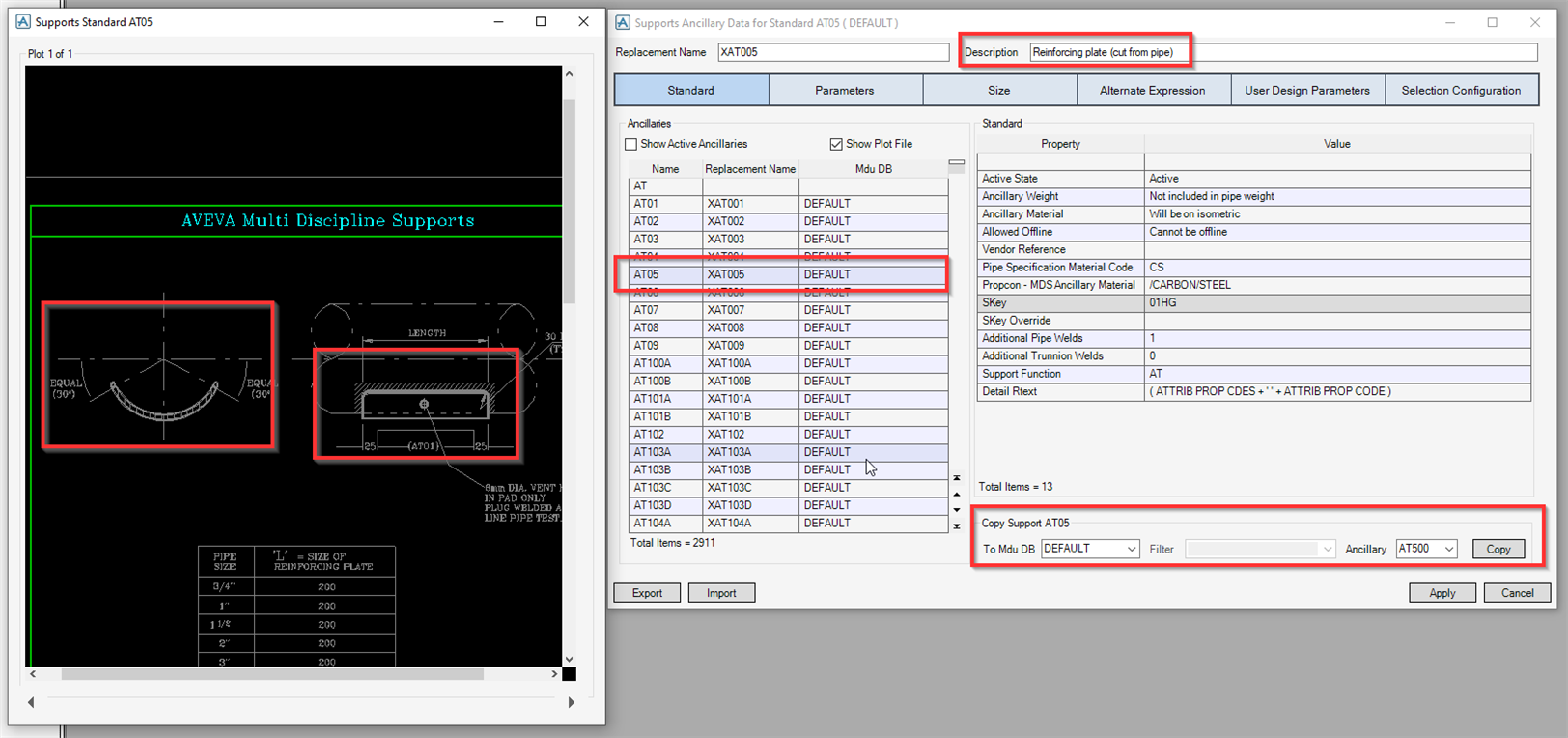Select the XAT100B replacement name cell
The height and width of the screenshot is (738, 1568).
750,381
